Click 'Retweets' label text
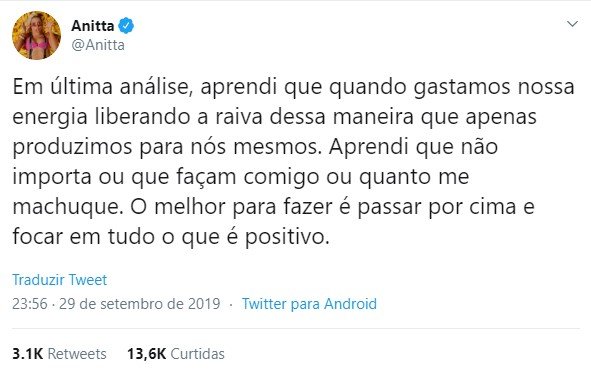The image size is (591, 369). (77, 354)
